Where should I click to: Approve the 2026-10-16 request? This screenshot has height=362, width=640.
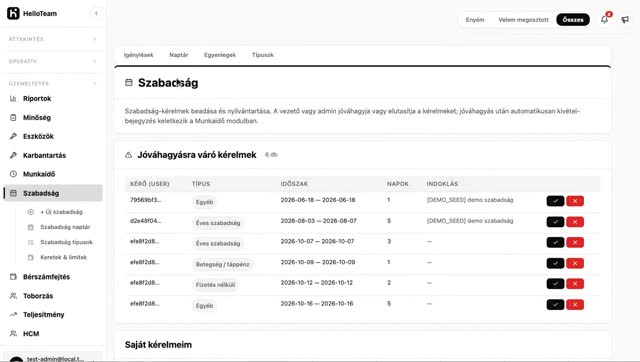tap(555, 304)
